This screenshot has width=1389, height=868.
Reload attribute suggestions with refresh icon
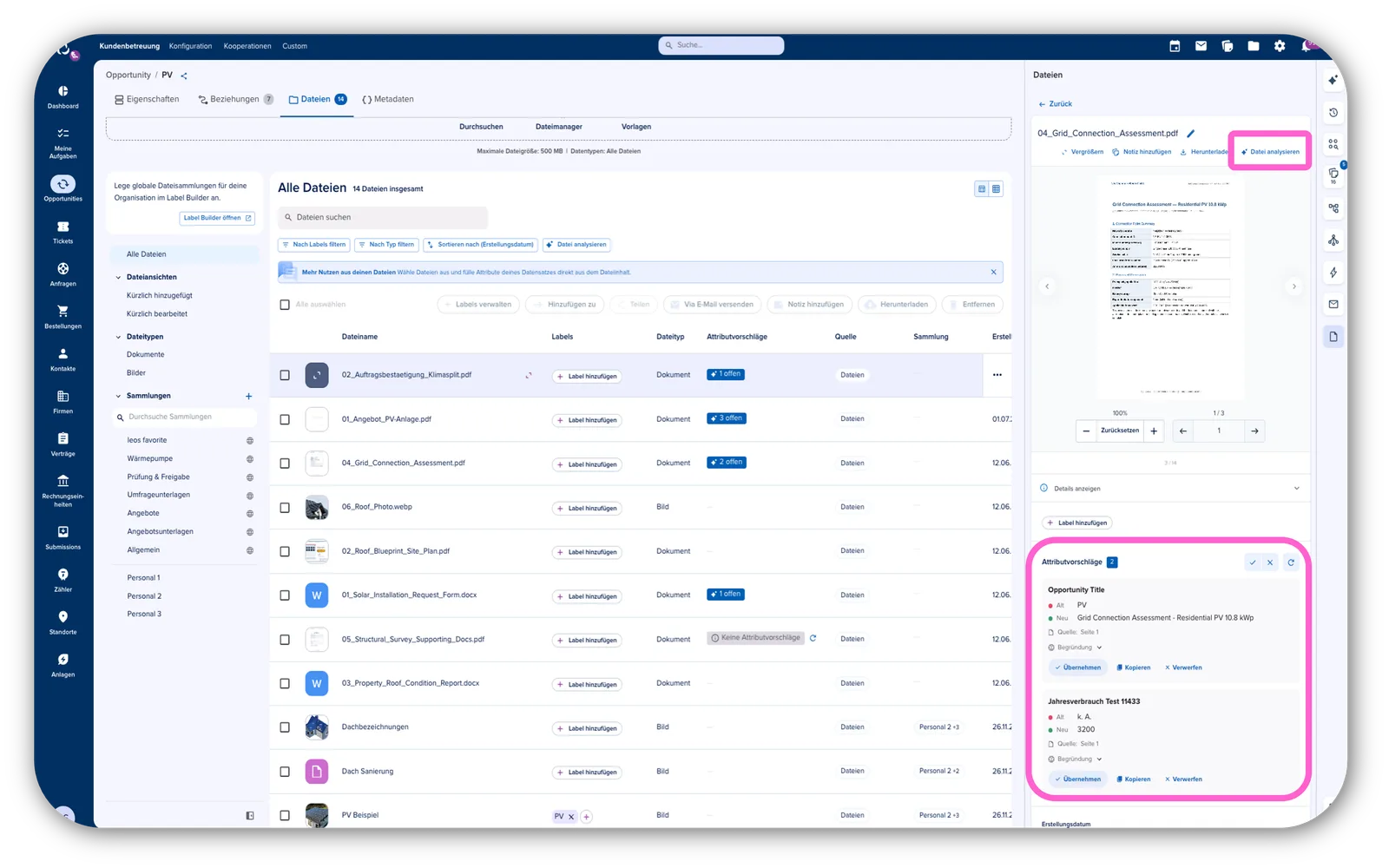[1291, 562]
